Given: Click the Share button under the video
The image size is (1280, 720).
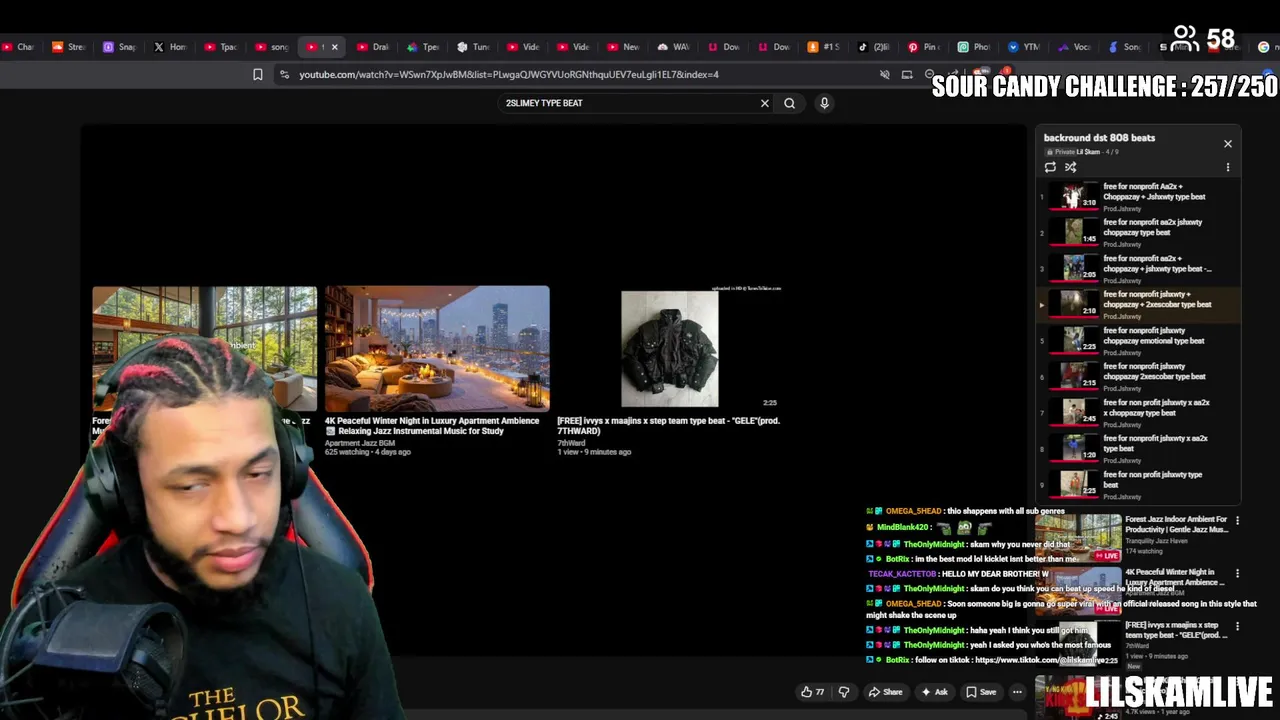Looking at the screenshot, I should point(885,692).
